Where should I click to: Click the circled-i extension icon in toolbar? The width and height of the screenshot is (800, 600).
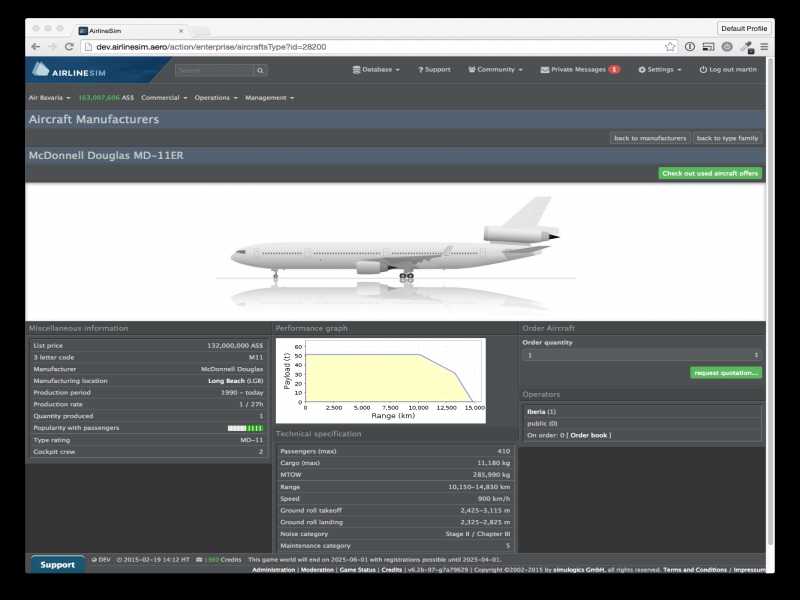(690, 47)
